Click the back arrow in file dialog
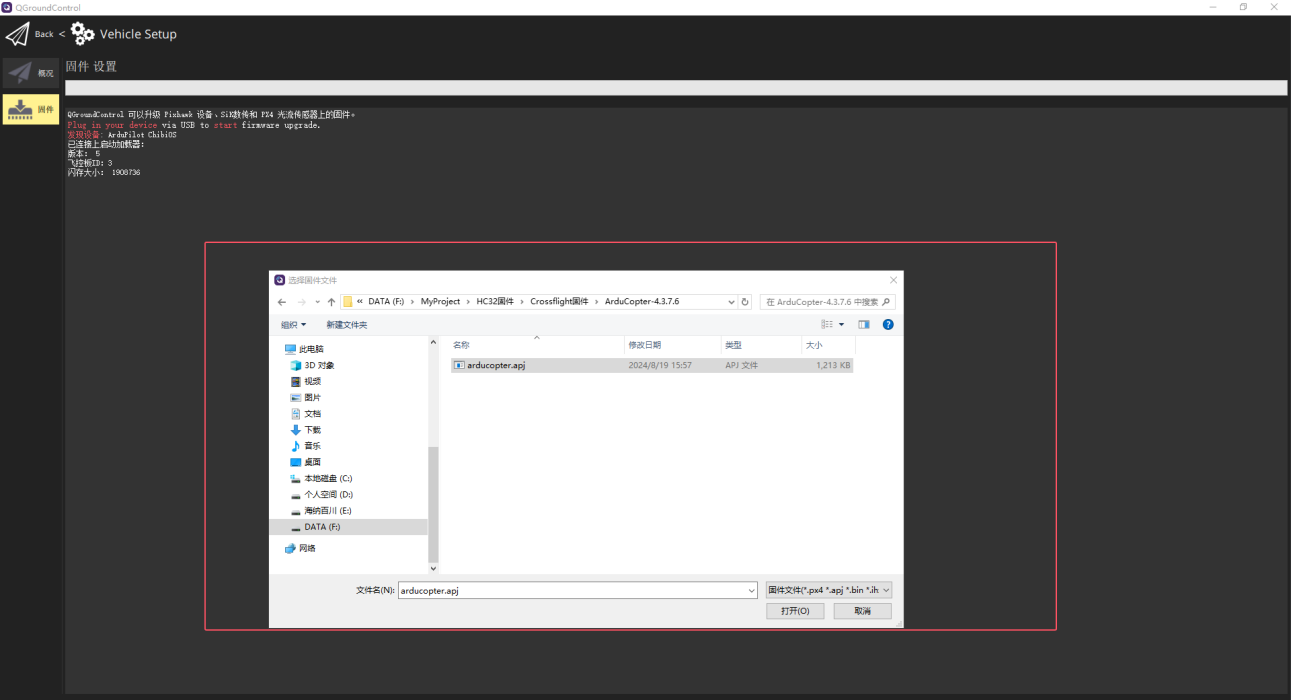Screen dimensions: 1291x700 [x=282, y=302]
